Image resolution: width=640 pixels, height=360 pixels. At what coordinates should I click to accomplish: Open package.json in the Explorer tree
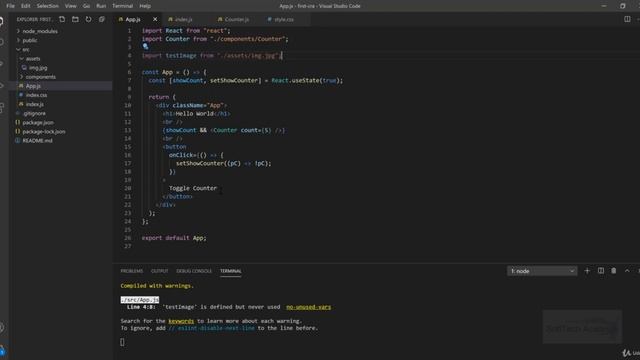coord(38,122)
